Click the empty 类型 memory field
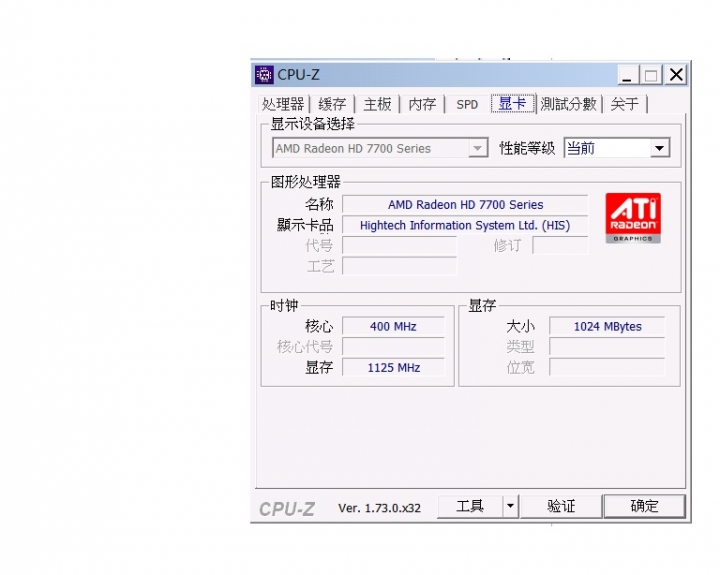This screenshot has height=575, width=720. tap(607, 347)
